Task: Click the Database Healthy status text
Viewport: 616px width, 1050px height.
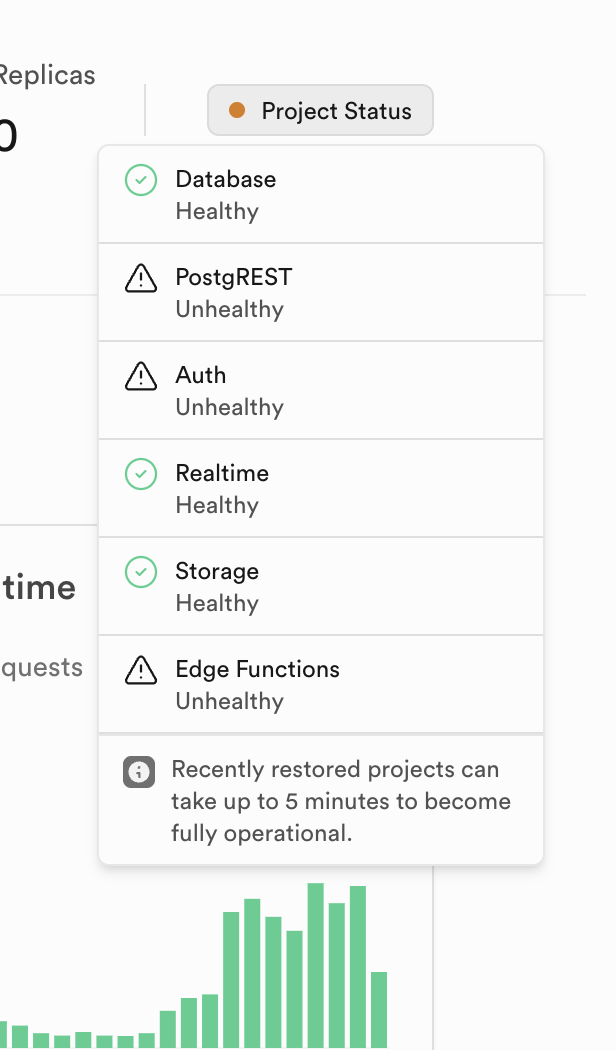Action: point(217,212)
